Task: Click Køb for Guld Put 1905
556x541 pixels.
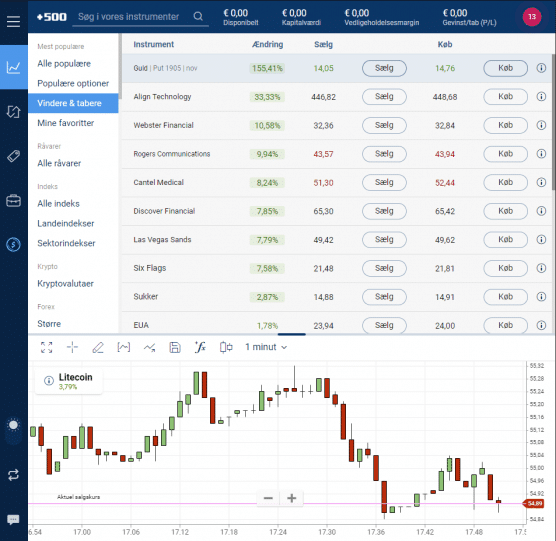Action: coord(505,68)
